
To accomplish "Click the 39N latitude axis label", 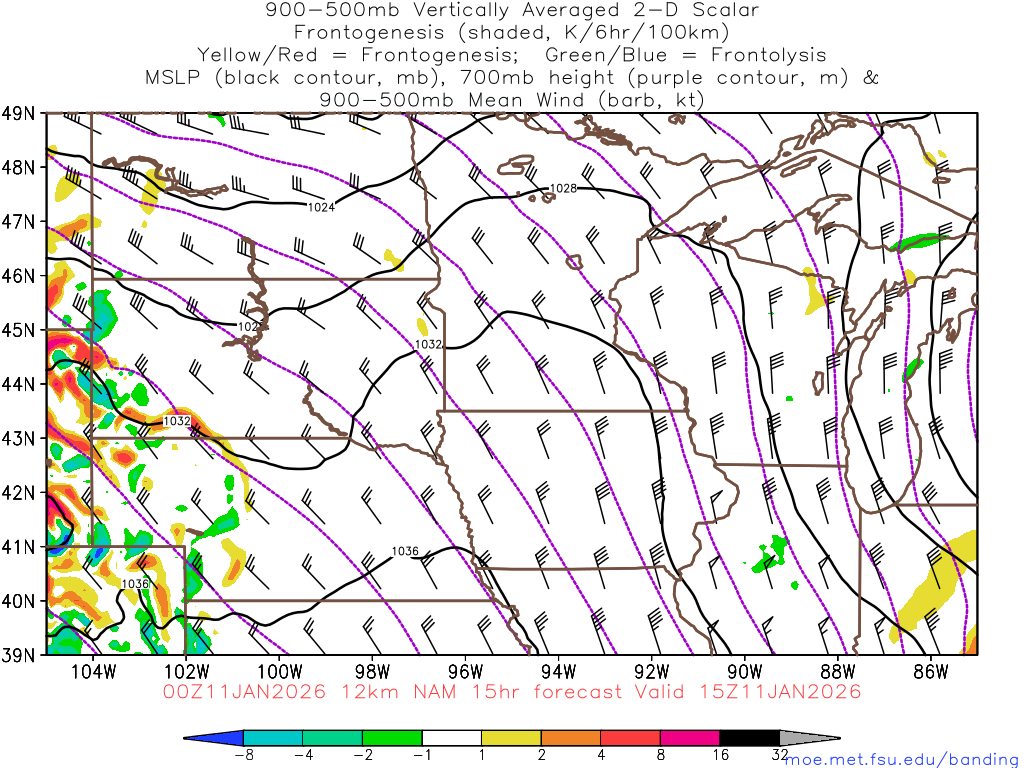I will (x=22, y=655).
